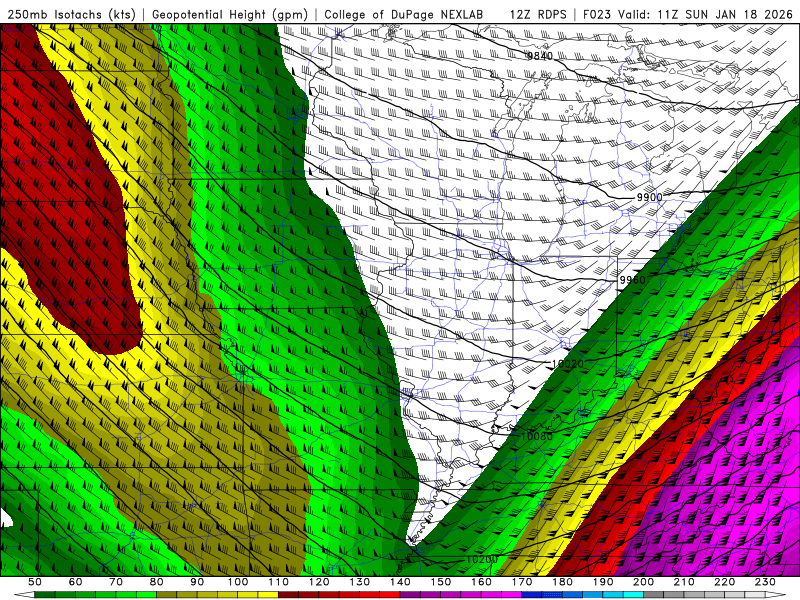Click the 10080 height contour label
The height and width of the screenshot is (600, 800).
coord(537,436)
